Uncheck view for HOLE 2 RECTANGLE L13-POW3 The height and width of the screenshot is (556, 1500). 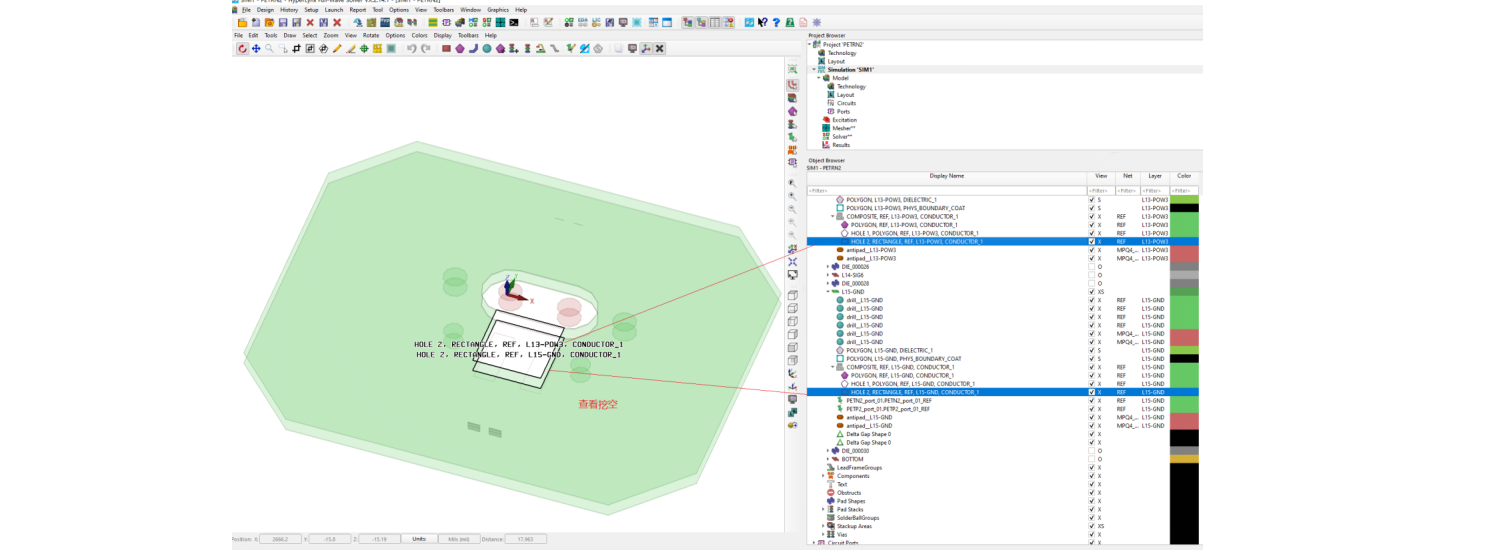point(1091,242)
